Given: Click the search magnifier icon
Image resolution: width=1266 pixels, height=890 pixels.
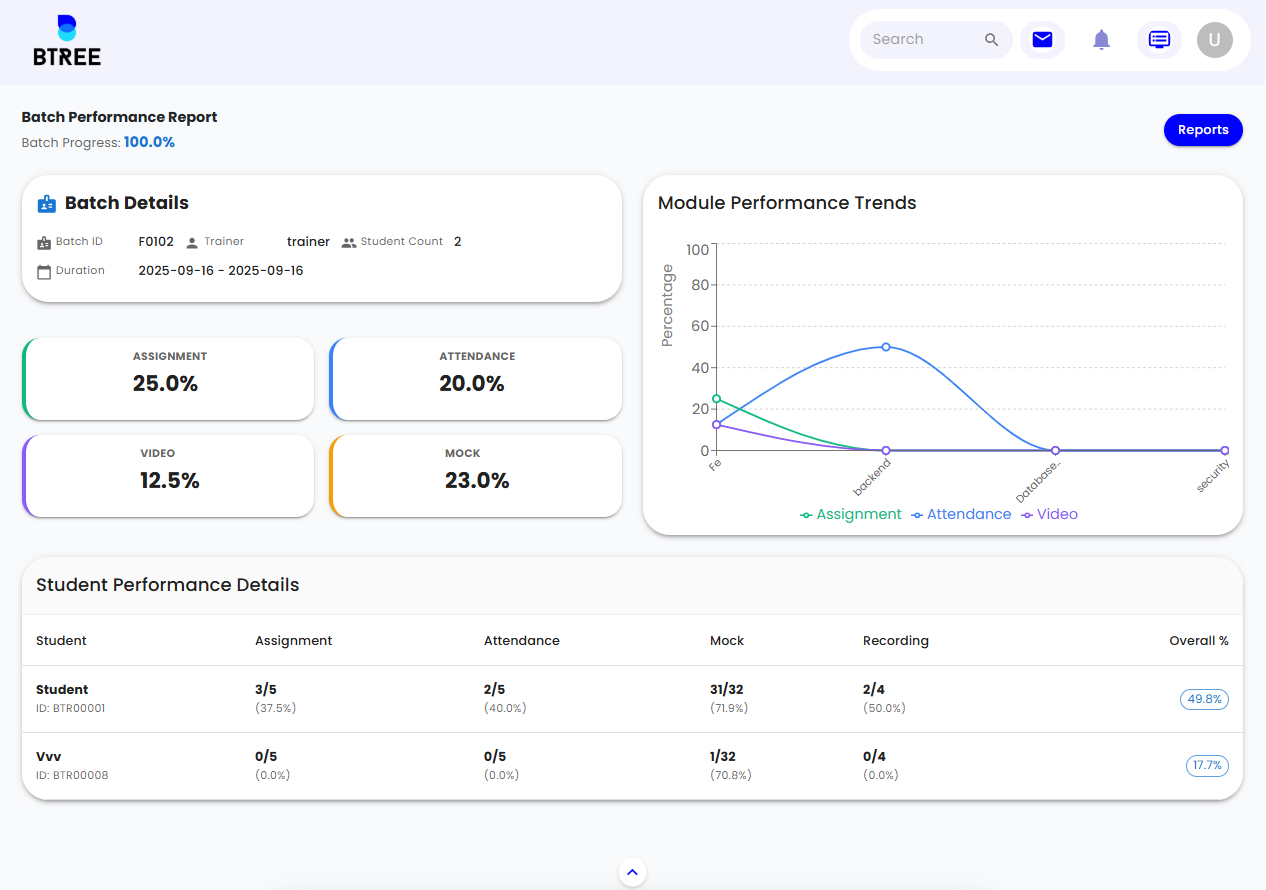Looking at the screenshot, I should pos(992,40).
